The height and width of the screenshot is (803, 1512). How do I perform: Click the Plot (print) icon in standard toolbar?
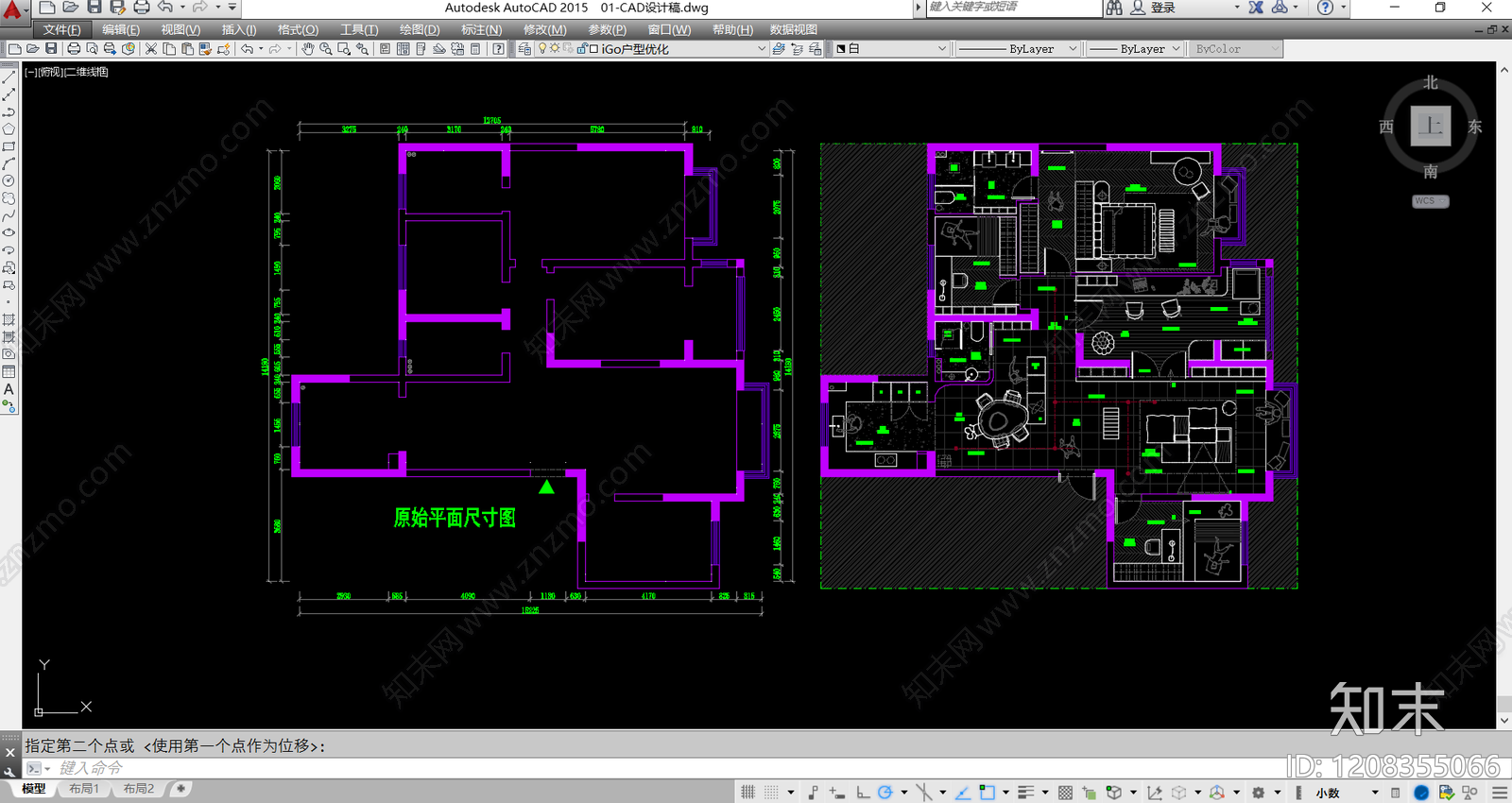(74, 49)
